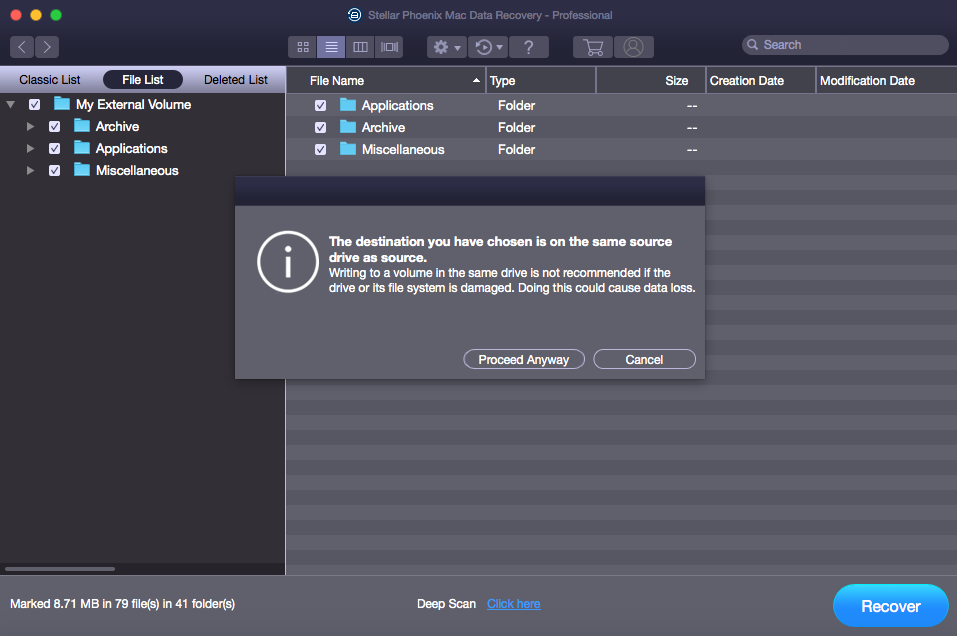Click the forward navigation arrow
This screenshot has width=957, height=636.
pos(47,47)
